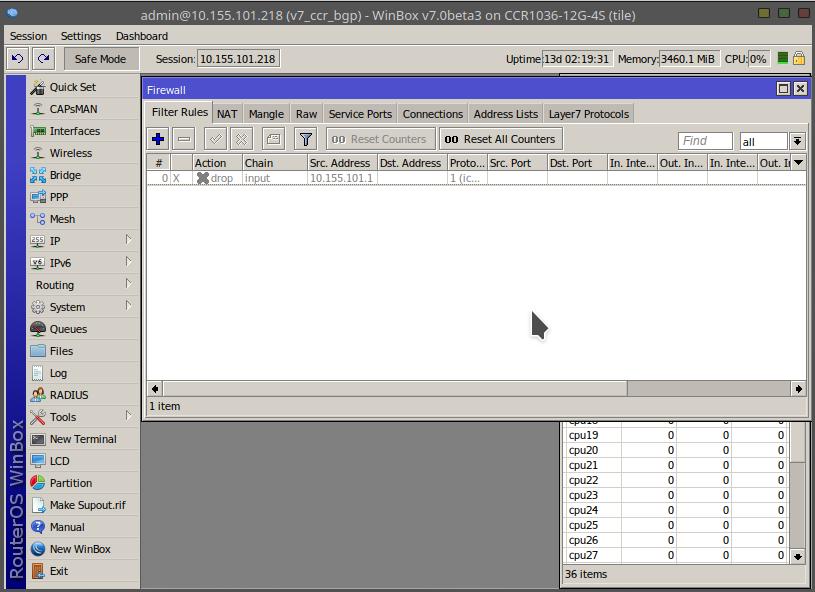
Task: Click the Find input field
Action: tap(704, 141)
